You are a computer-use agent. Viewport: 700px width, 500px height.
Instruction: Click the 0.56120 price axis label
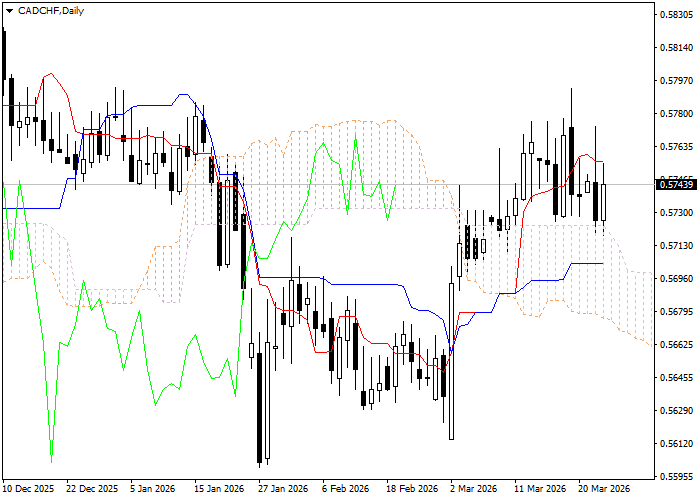(677, 444)
